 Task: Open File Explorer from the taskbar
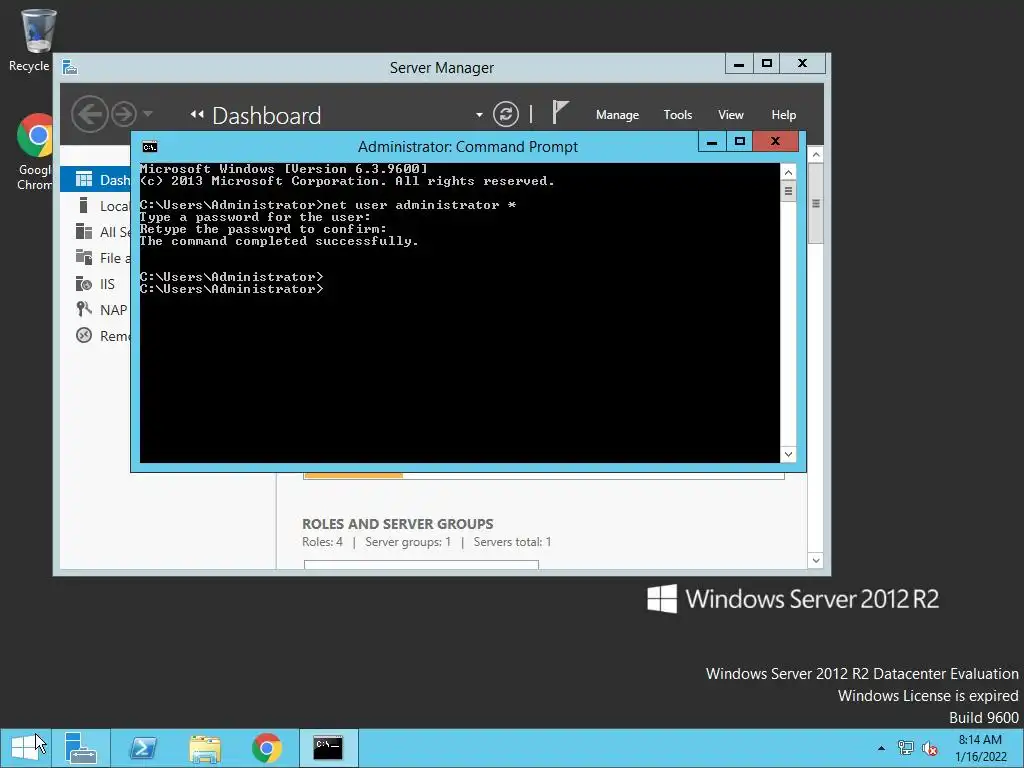pos(204,748)
